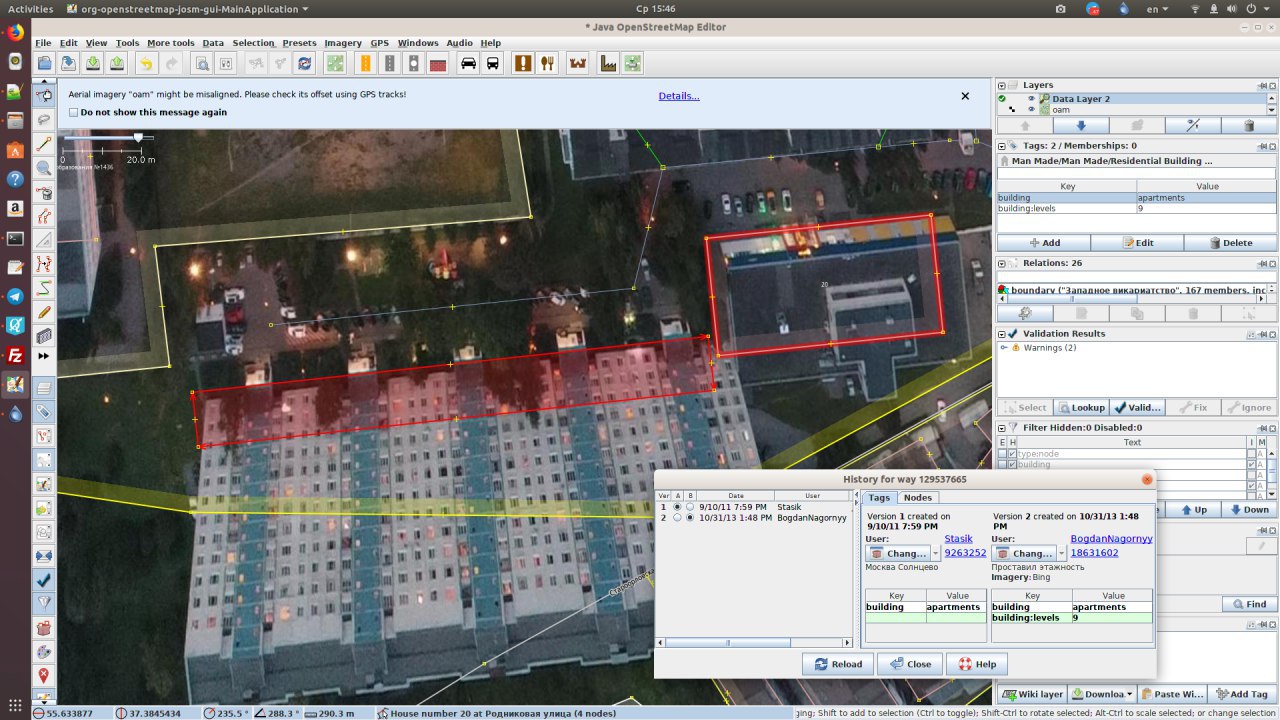Click Upload data toolbar icon

(x=116, y=63)
